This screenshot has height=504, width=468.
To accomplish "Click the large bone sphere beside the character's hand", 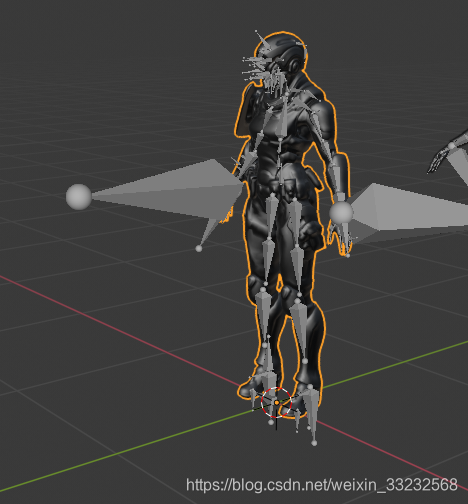I will [341, 212].
